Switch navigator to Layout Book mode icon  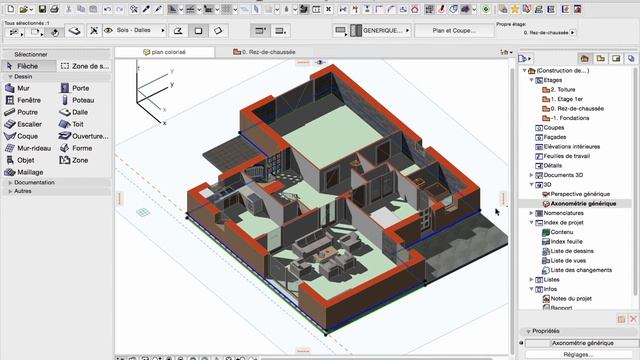click(616, 59)
